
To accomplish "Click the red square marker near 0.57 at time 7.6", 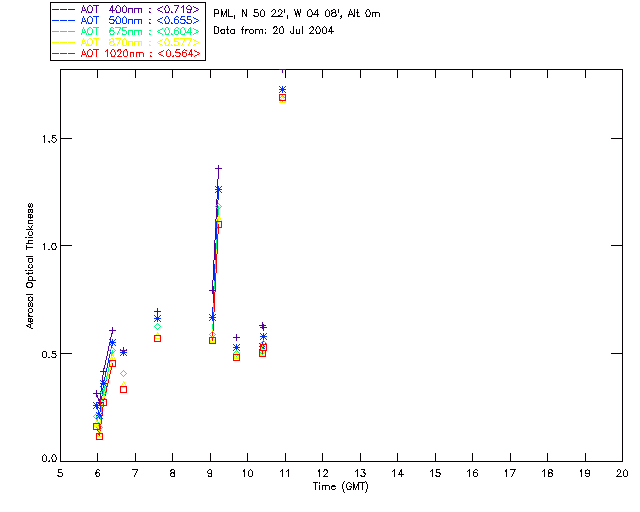I will [158, 338].
